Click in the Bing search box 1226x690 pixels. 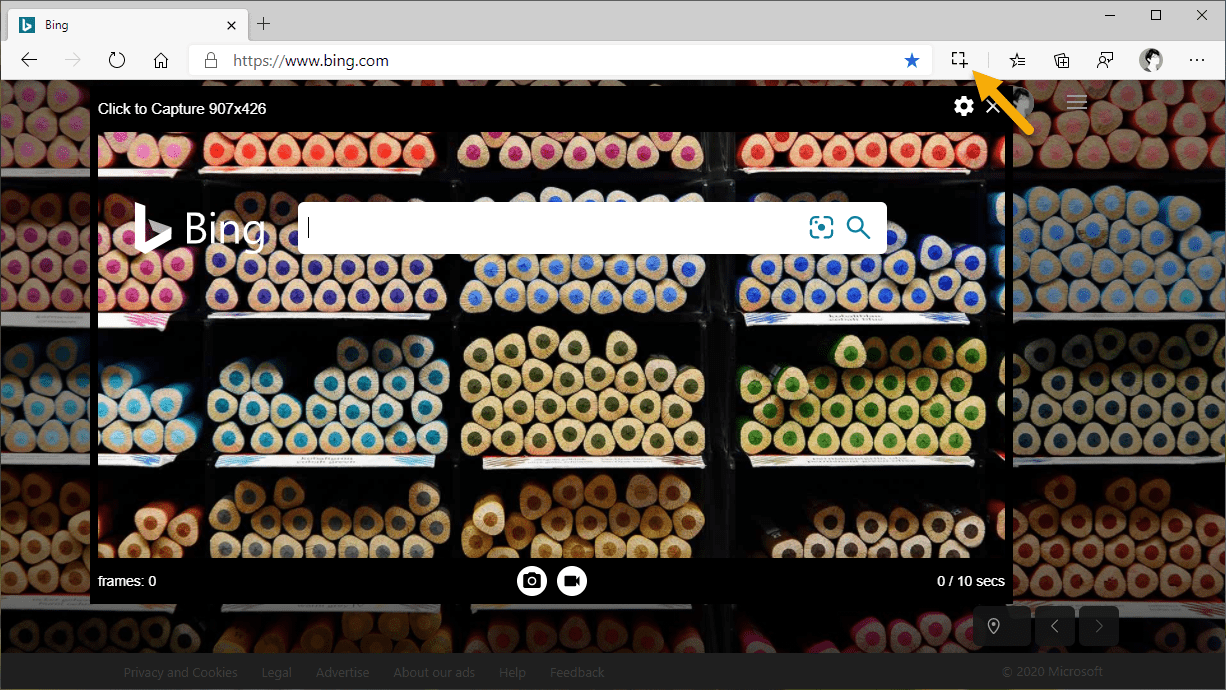[550, 228]
